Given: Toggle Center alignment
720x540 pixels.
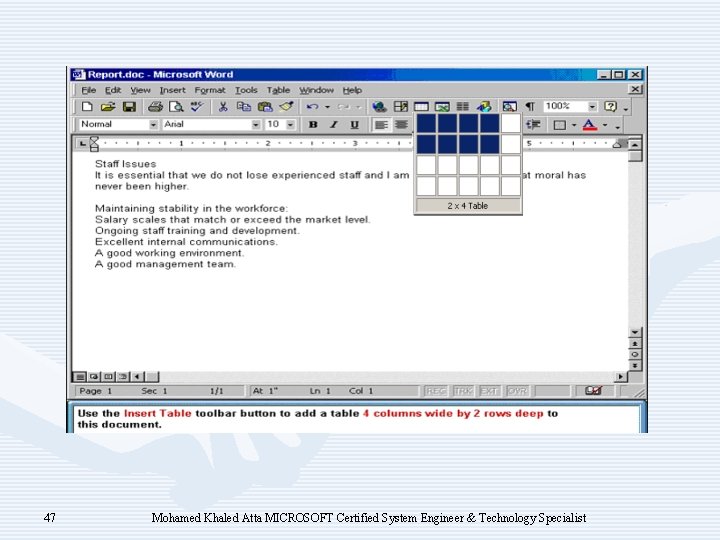Looking at the screenshot, I should click(401, 124).
